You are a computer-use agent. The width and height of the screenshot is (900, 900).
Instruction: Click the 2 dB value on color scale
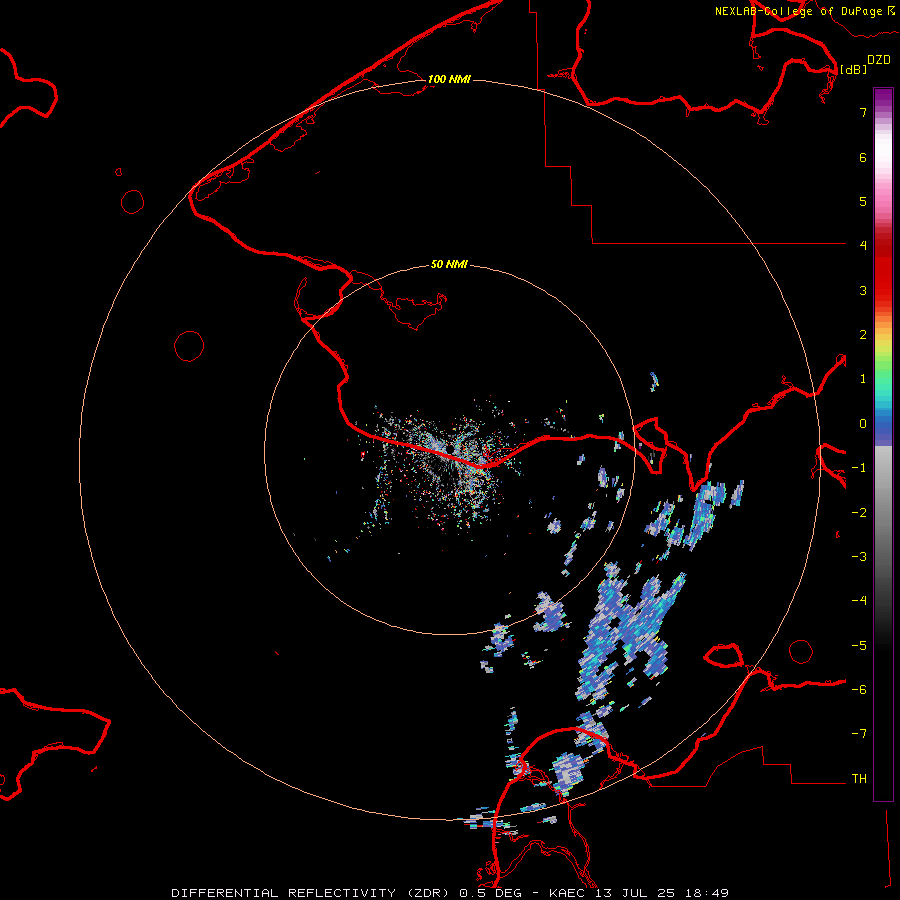point(863,335)
